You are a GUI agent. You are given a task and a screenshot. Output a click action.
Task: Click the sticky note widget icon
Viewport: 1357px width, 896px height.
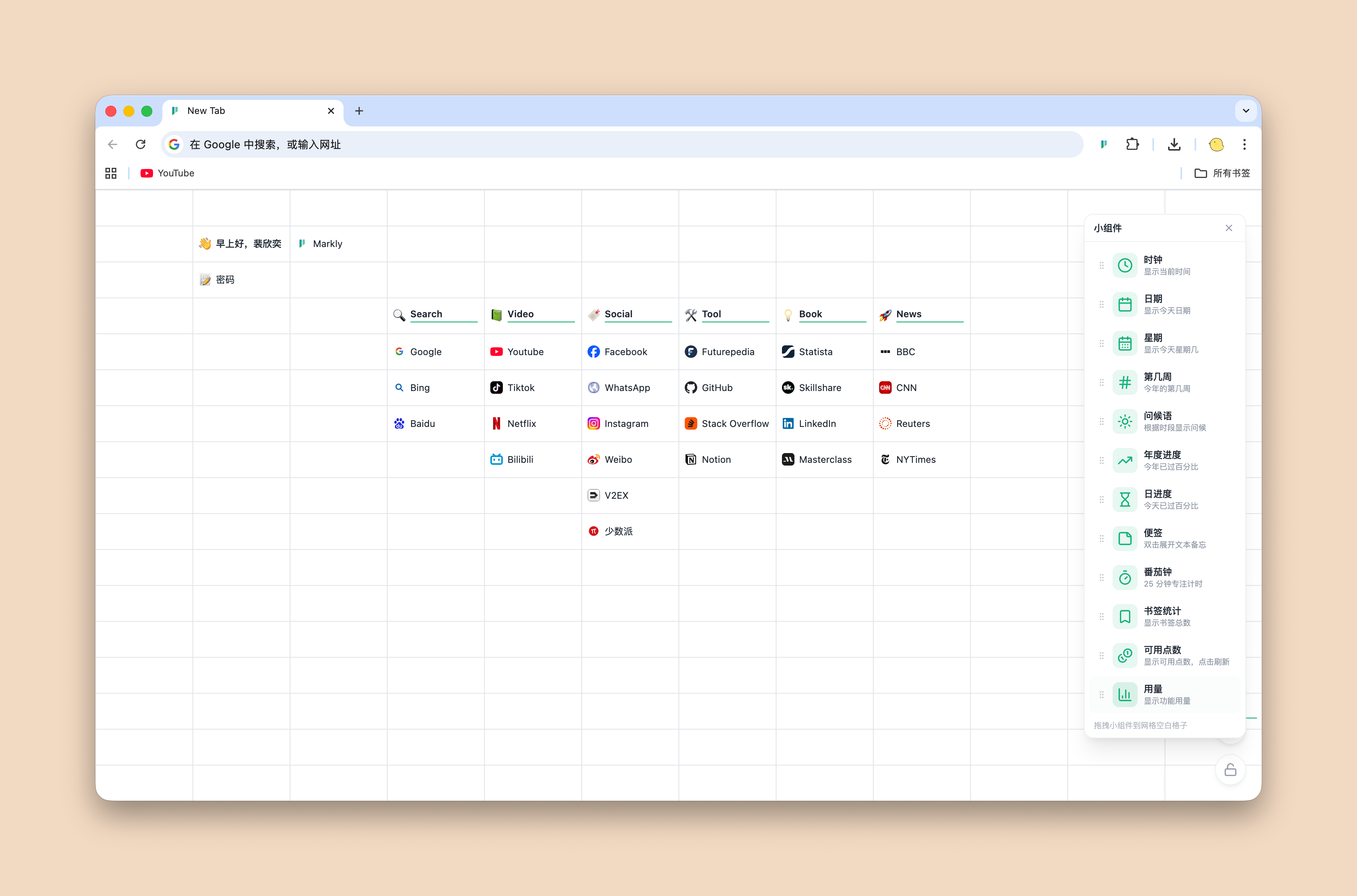(x=1124, y=538)
